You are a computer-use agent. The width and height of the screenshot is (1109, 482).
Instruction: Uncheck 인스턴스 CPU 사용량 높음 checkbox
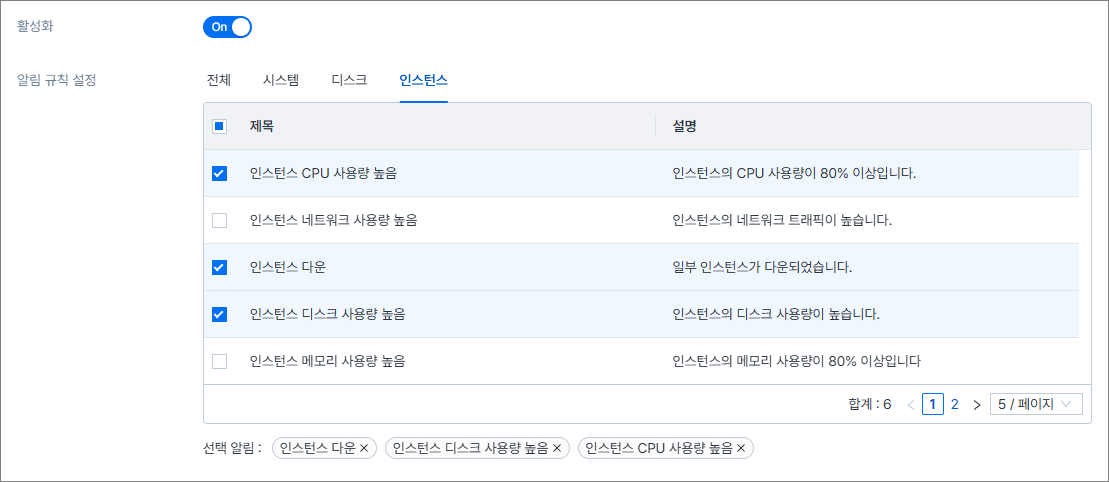point(220,174)
